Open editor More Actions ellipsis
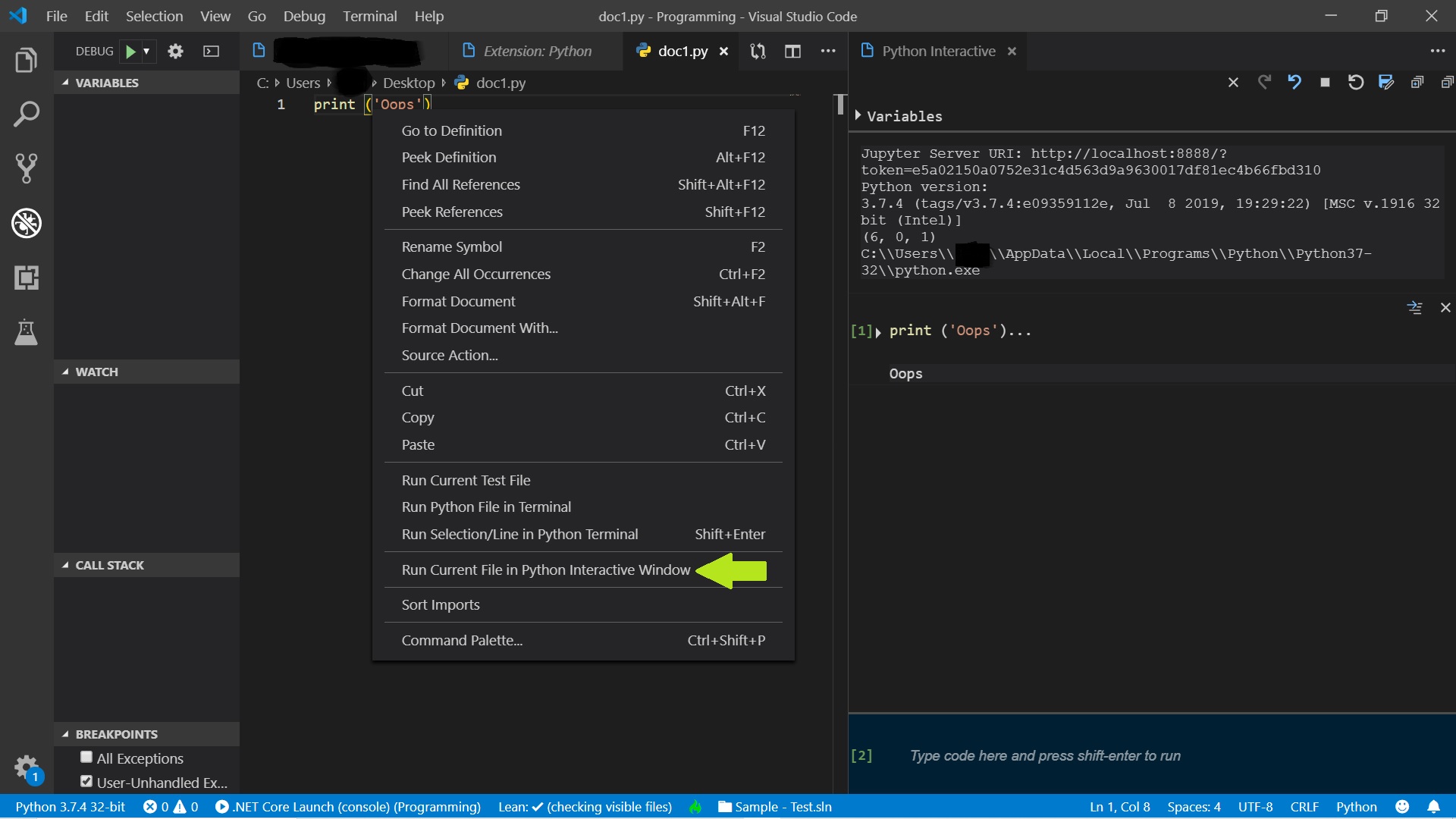This screenshot has width=1456, height=819. point(828,51)
